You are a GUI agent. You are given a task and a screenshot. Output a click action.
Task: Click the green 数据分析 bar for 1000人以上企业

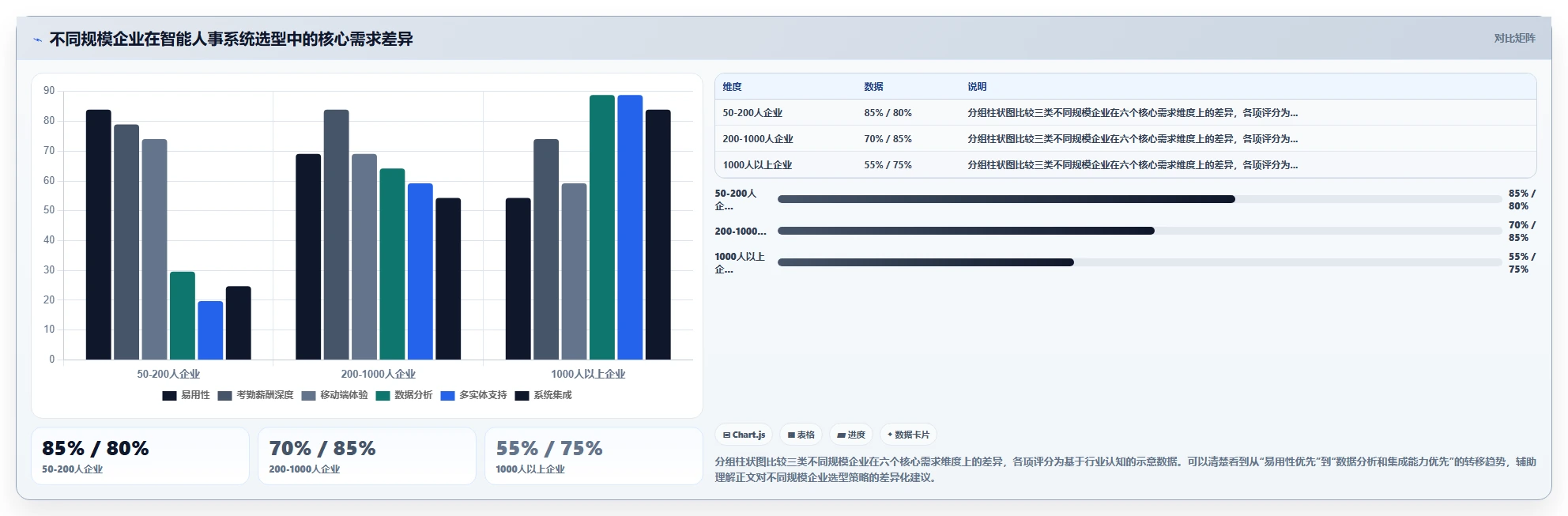(602, 228)
